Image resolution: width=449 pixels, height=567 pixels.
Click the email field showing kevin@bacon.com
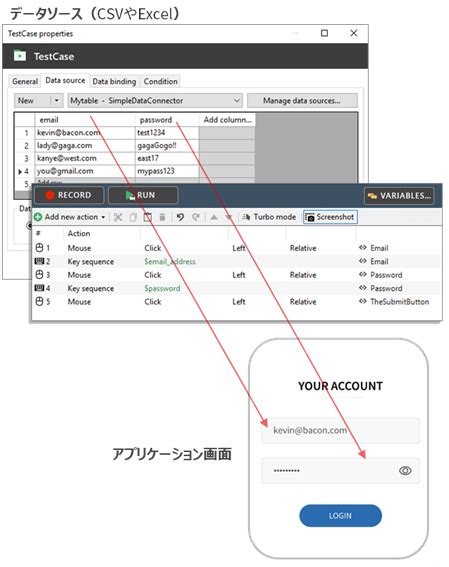tap(340, 430)
